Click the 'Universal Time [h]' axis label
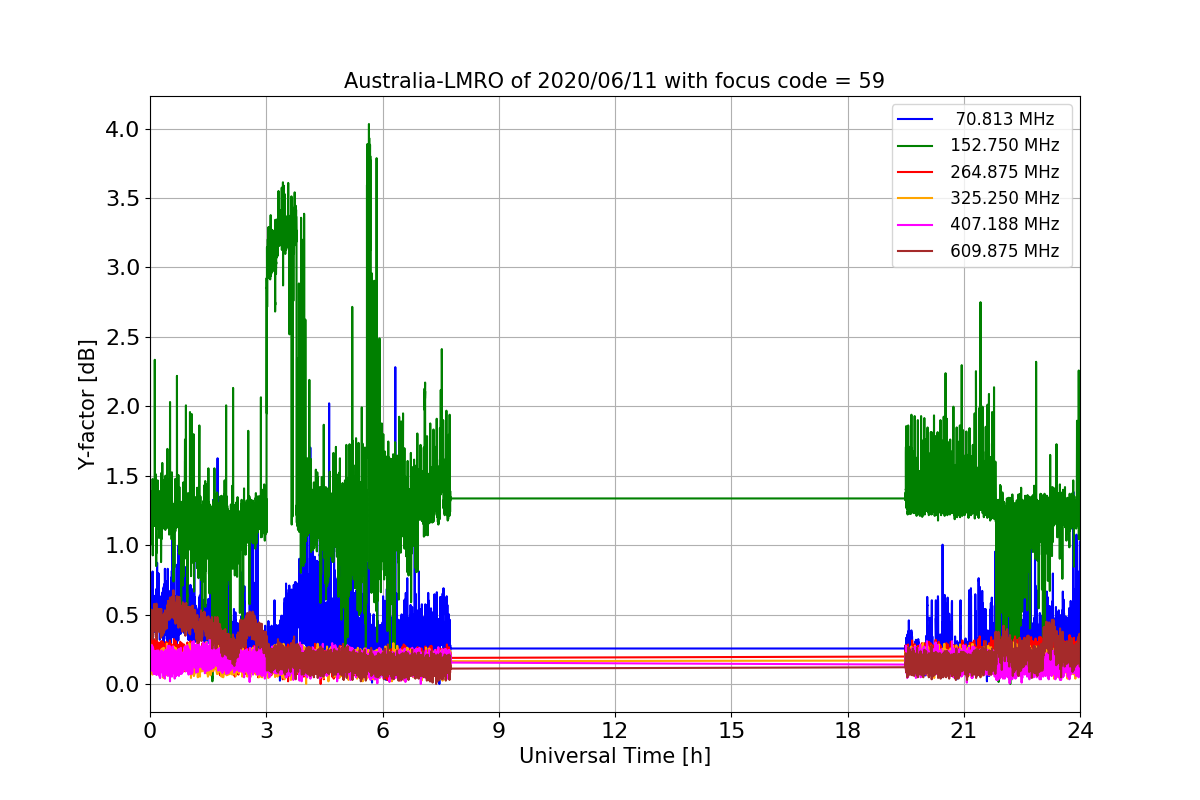Viewport: 1200px width, 800px height. 615,757
